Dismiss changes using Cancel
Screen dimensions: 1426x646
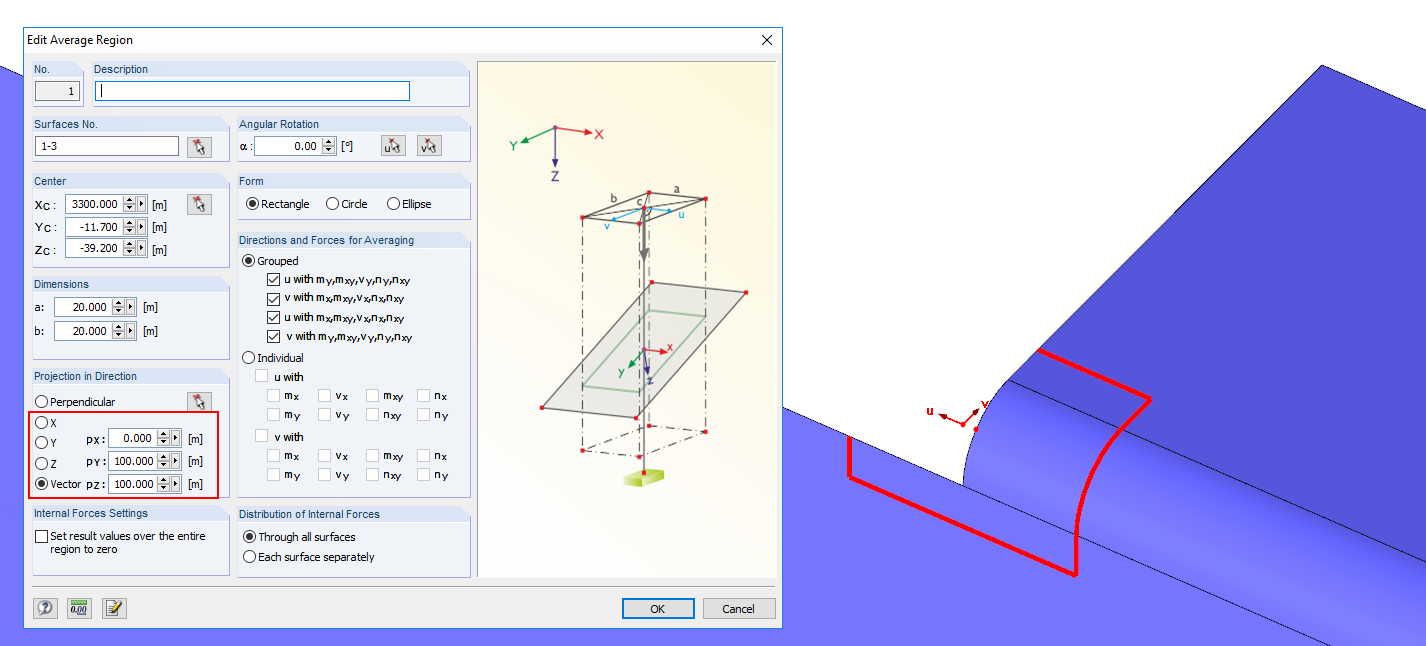(x=739, y=608)
